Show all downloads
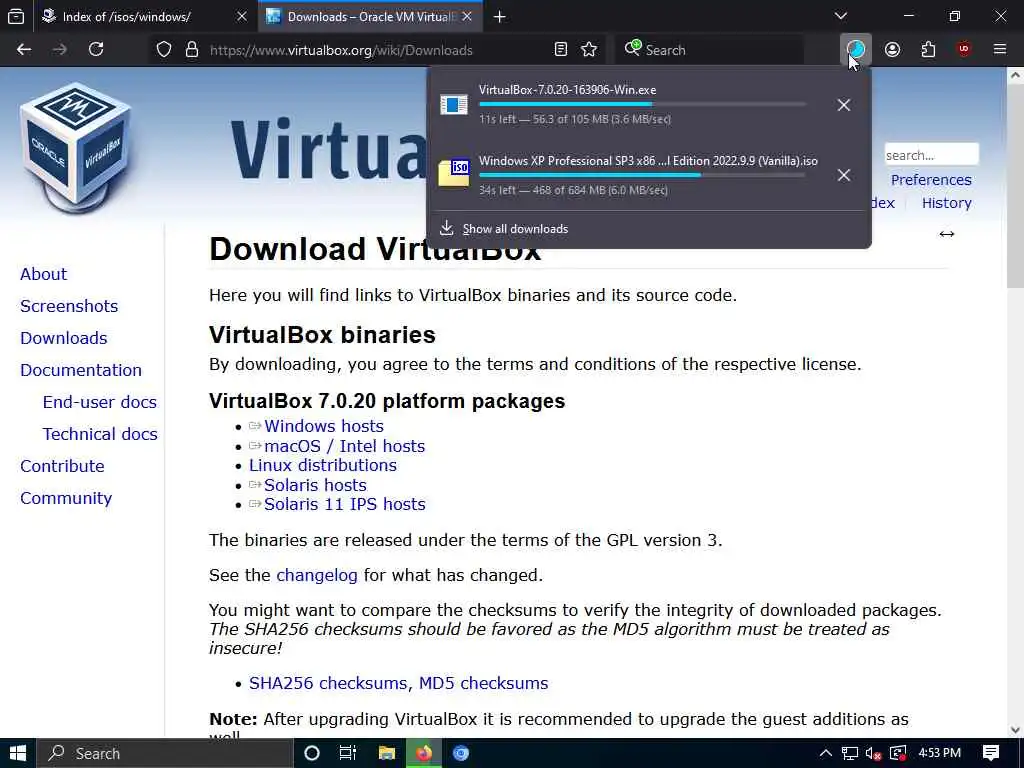This screenshot has width=1024, height=768. (x=515, y=229)
